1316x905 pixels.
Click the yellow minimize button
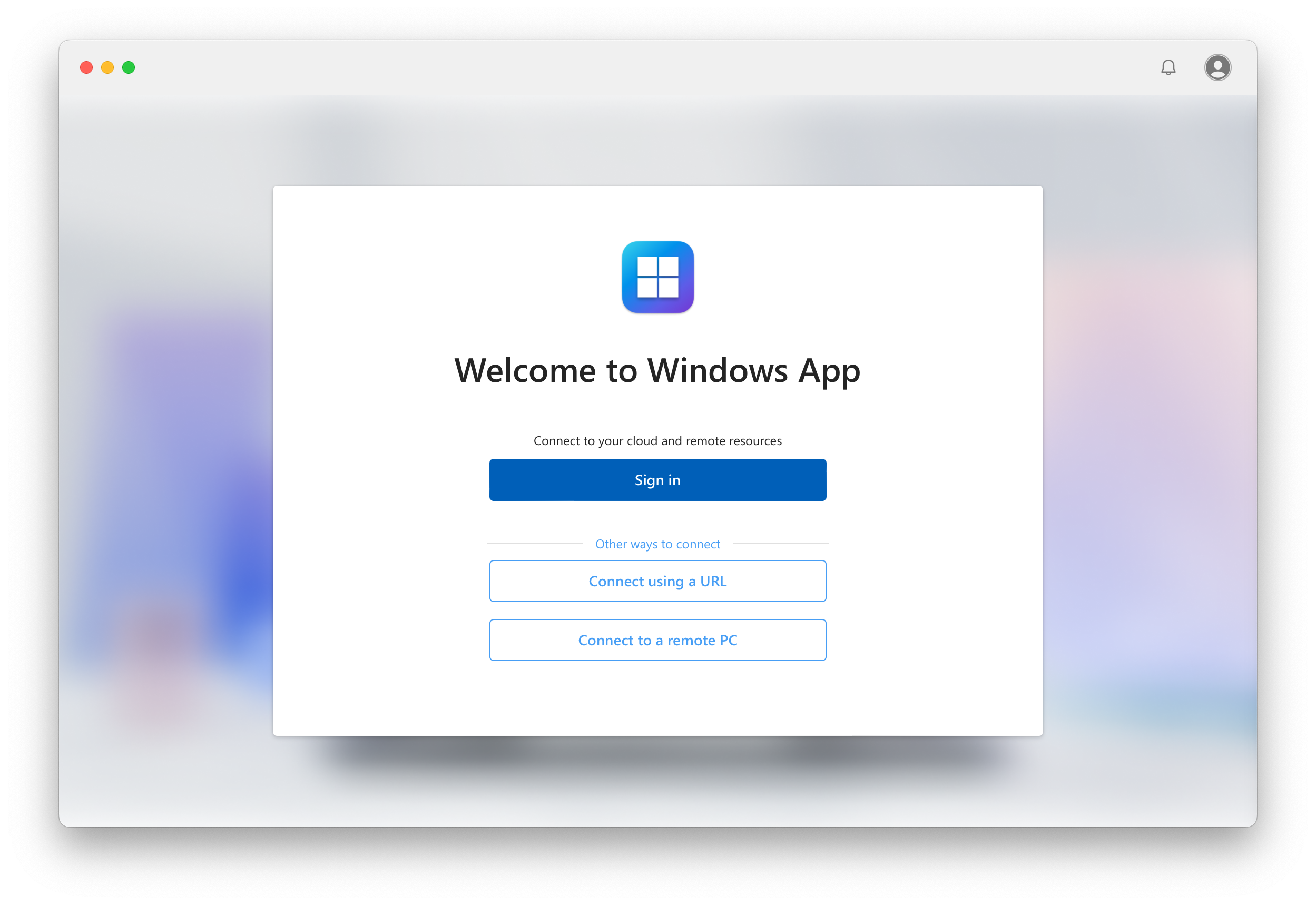pyautogui.click(x=108, y=67)
